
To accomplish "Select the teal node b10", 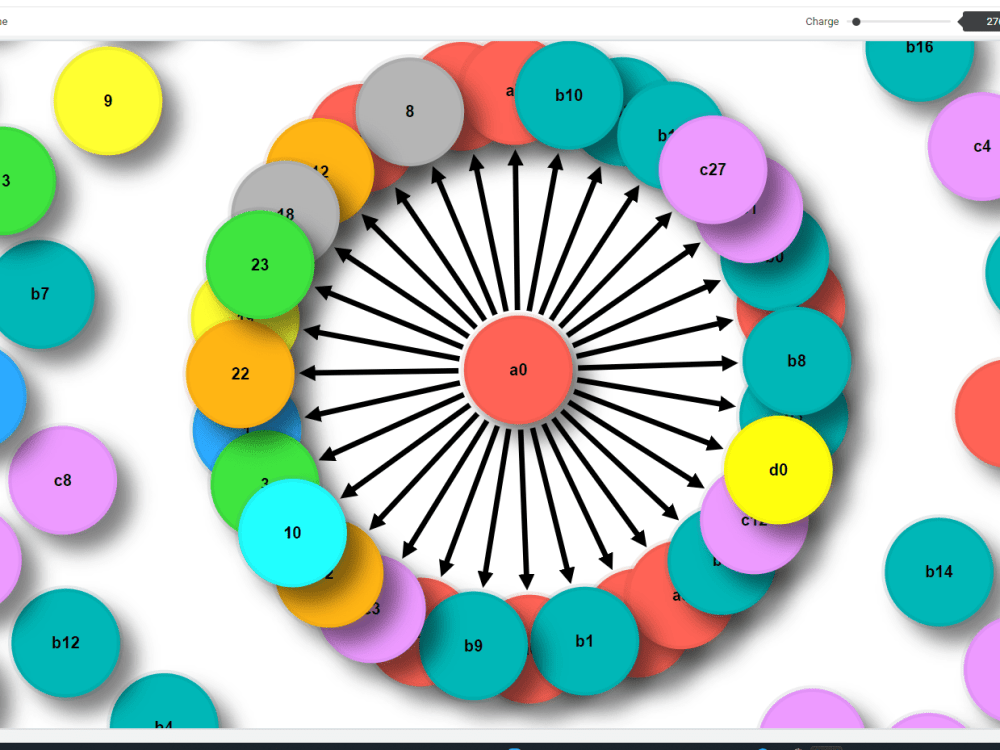I will click(x=568, y=95).
